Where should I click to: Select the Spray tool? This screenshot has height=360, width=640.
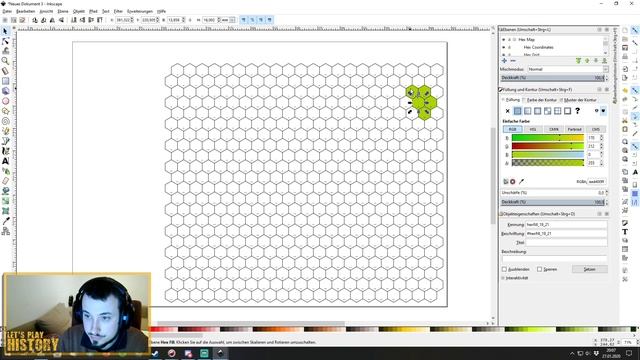coord(5,171)
